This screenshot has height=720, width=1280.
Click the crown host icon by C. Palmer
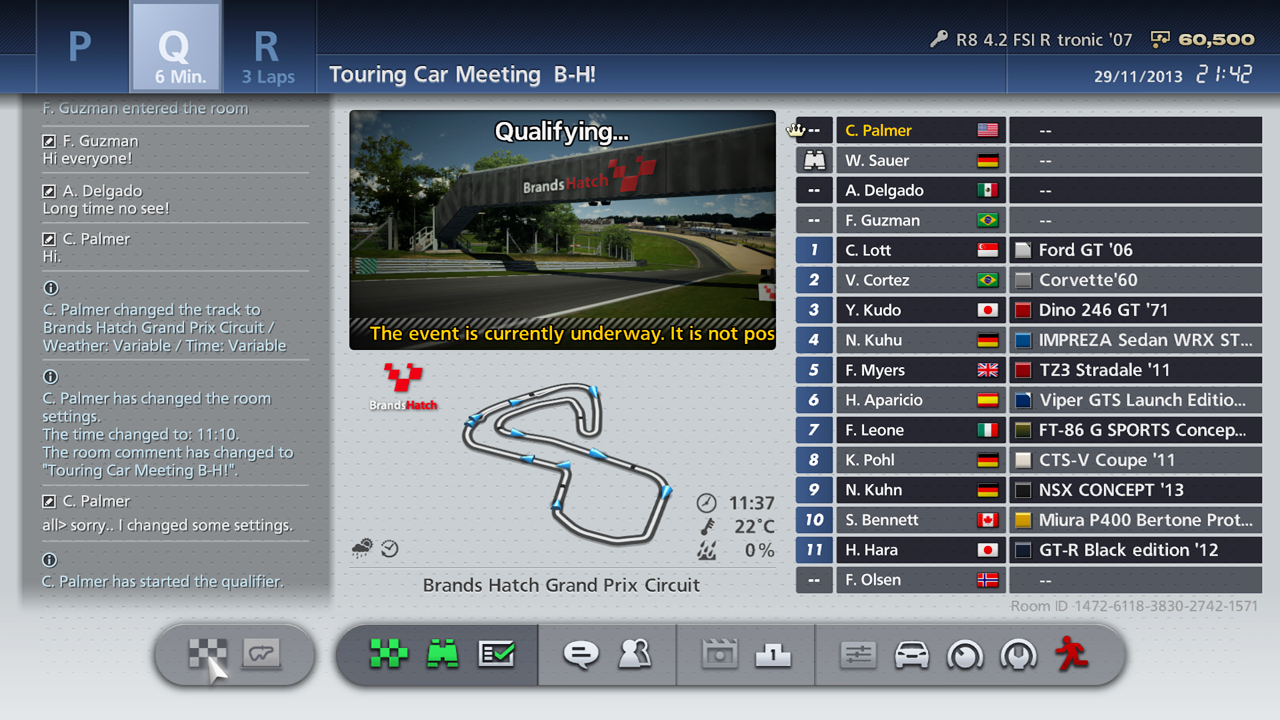797,130
